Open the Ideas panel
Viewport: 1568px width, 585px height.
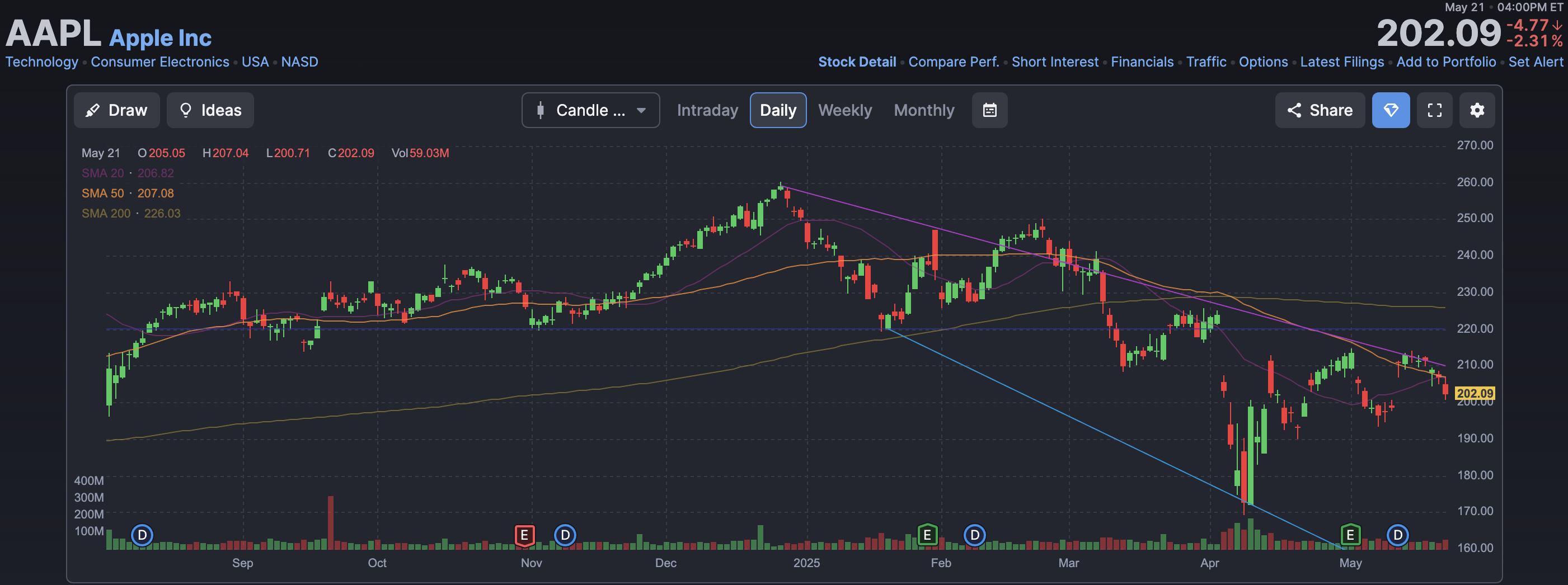(210, 110)
